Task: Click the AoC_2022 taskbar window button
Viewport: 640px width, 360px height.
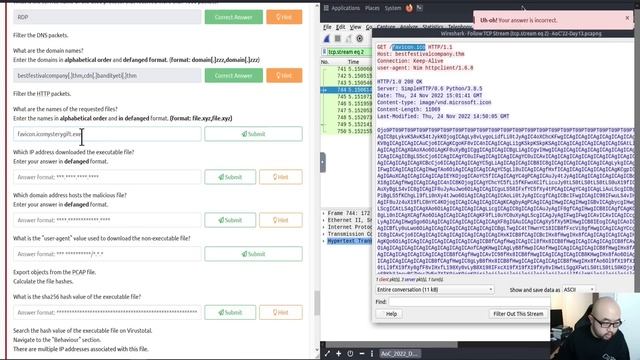Action: point(399,353)
